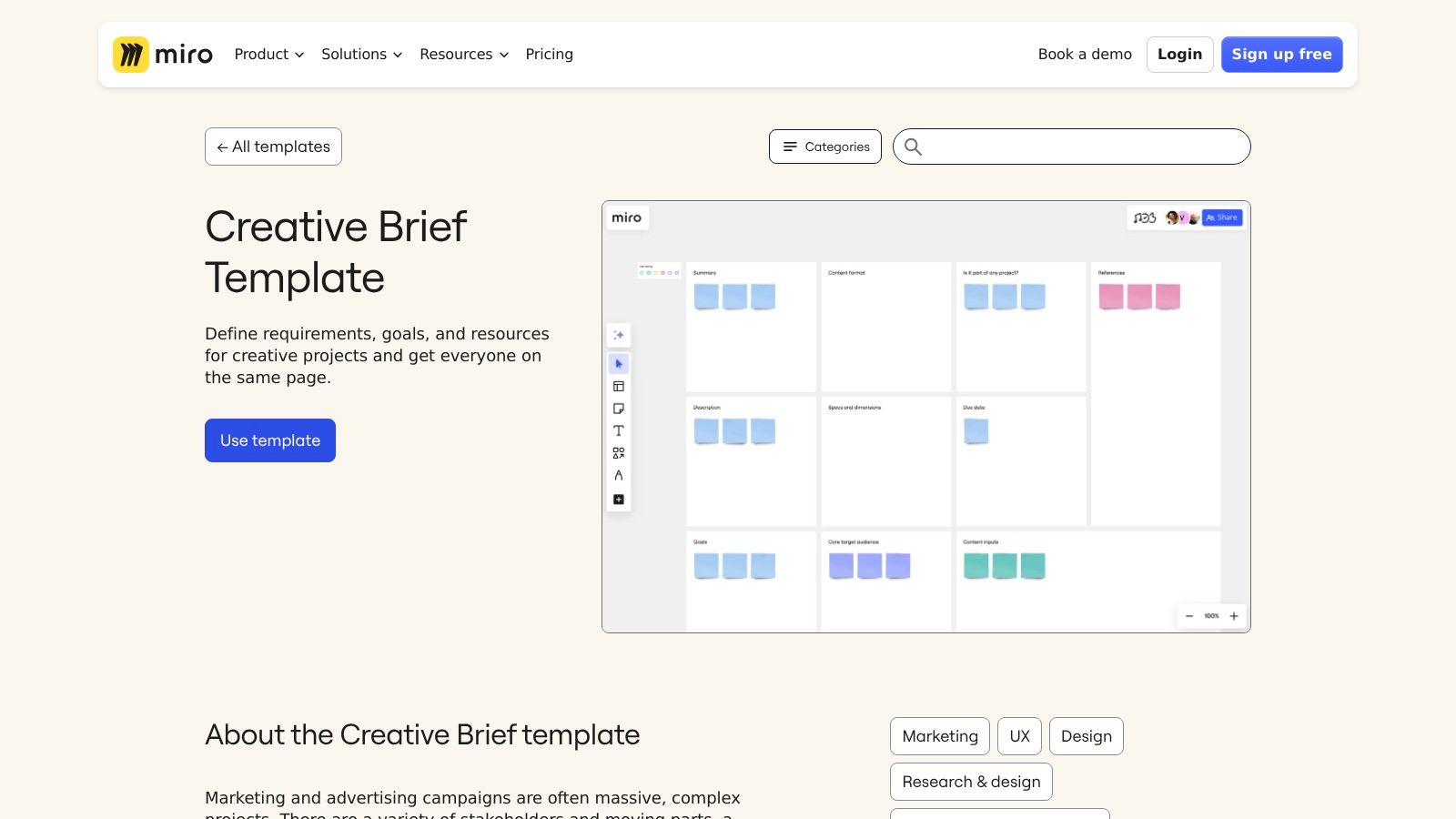
Task: Expand the Solutions menu
Action: click(361, 55)
